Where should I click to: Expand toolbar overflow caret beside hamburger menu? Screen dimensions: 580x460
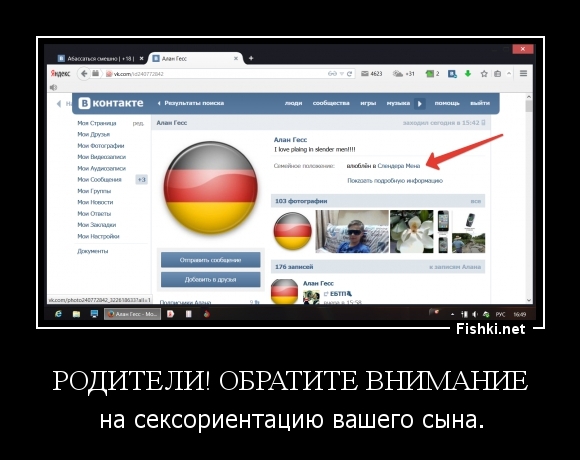pos(509,74)
